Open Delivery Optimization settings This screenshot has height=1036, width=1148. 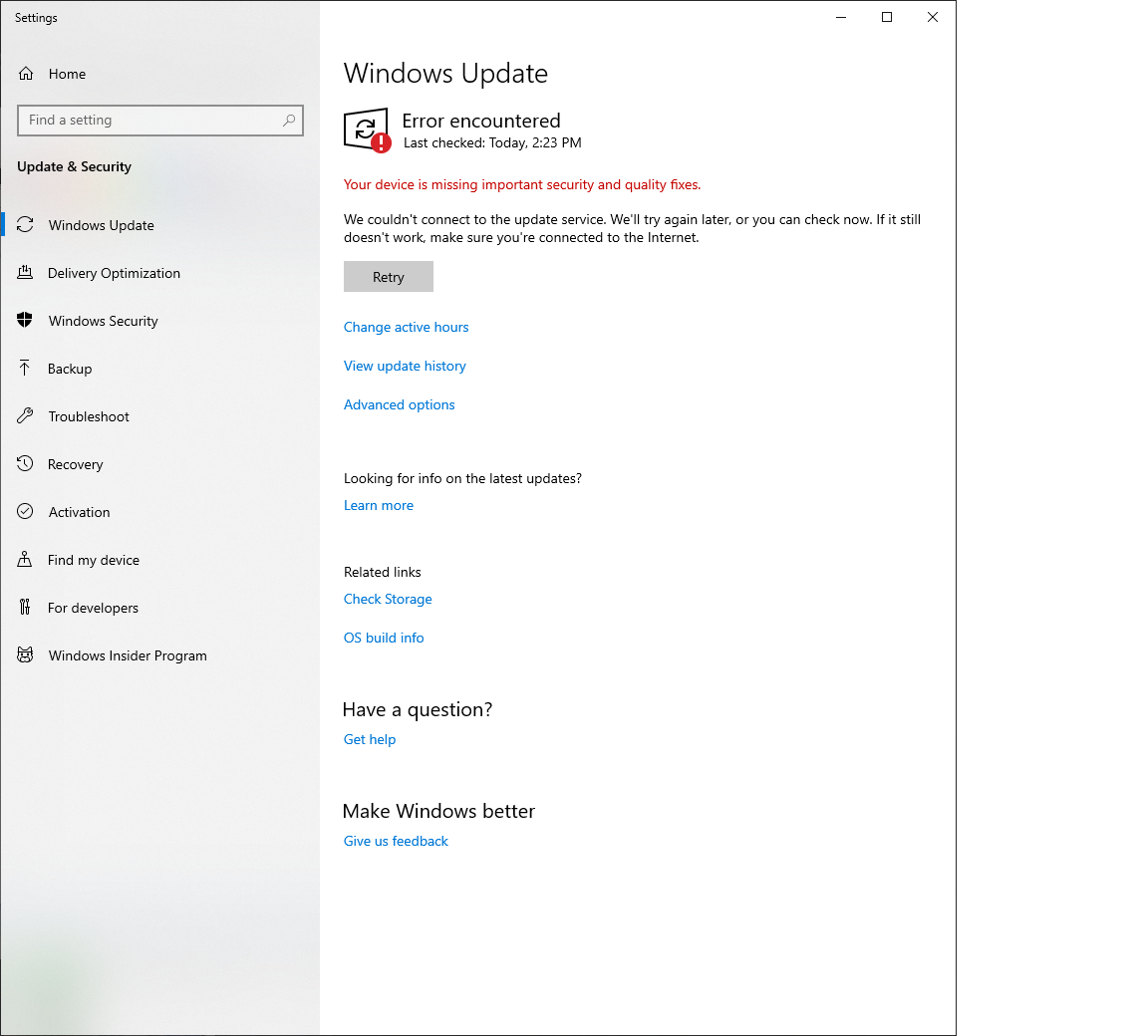[160, 273]
